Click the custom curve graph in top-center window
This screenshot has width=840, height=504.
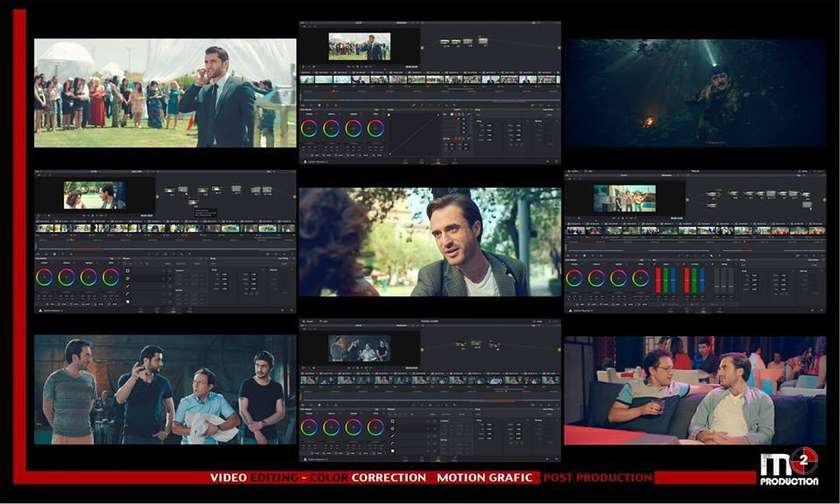413,131
